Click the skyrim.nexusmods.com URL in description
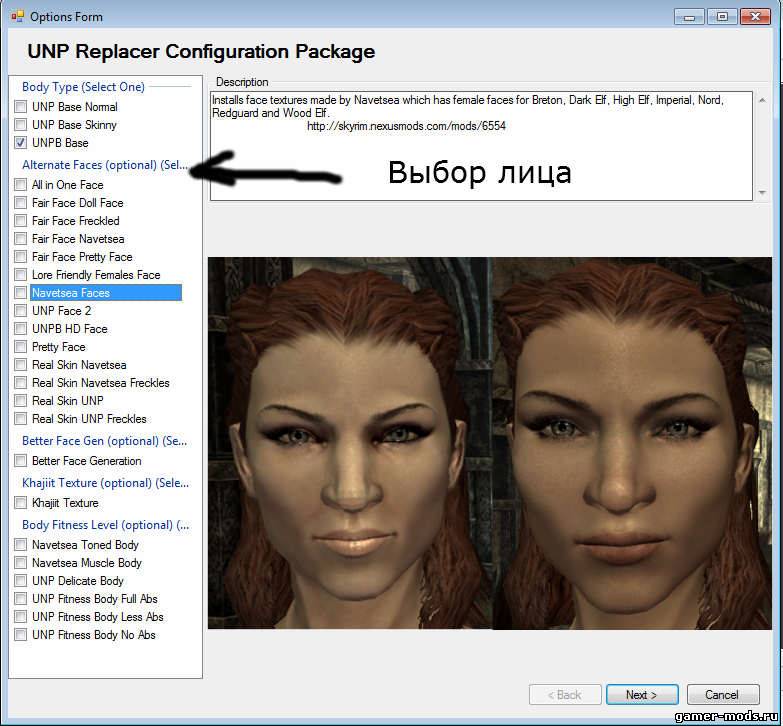This screenshot has width=783, height=726. [406, 126]
